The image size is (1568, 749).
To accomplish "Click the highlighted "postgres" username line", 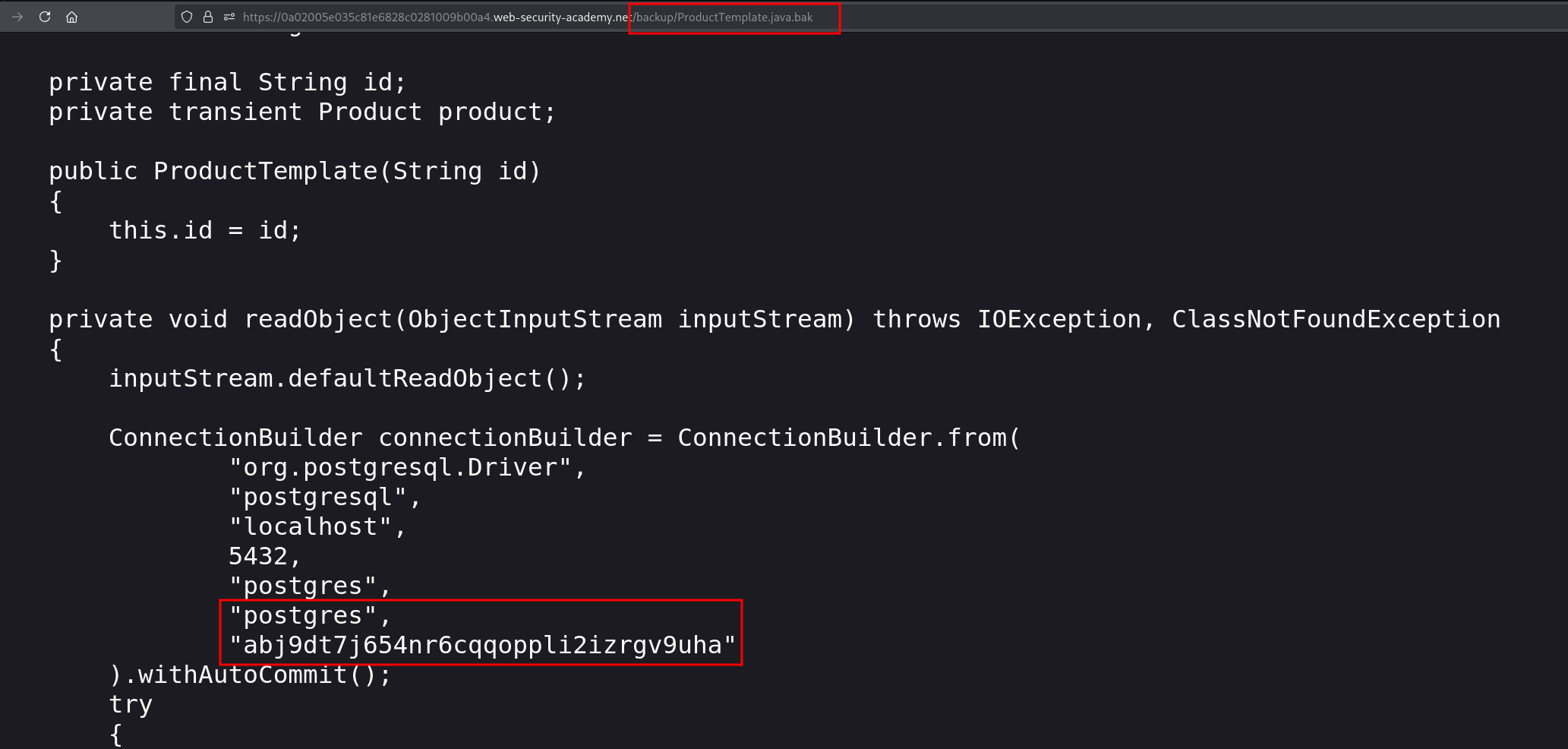I will [310, 615].
